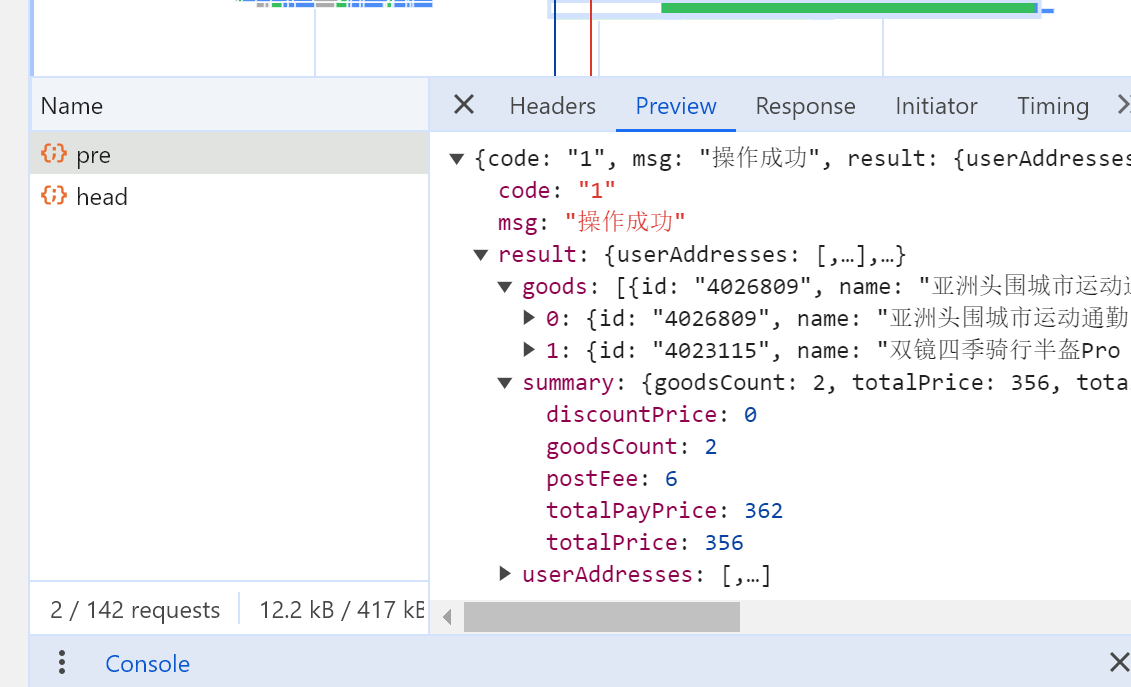
Task: Click the JSON icon beside 'head'
Action: pos(54,195)
